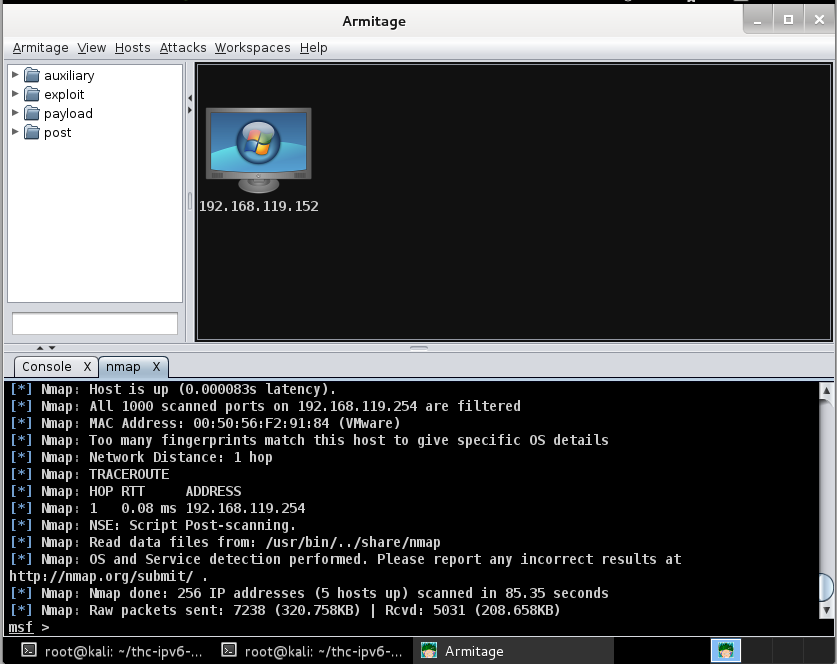The image size is (837, 664).
Task: Click the 'Read data files from' line
Action: [x=225, y=542]
